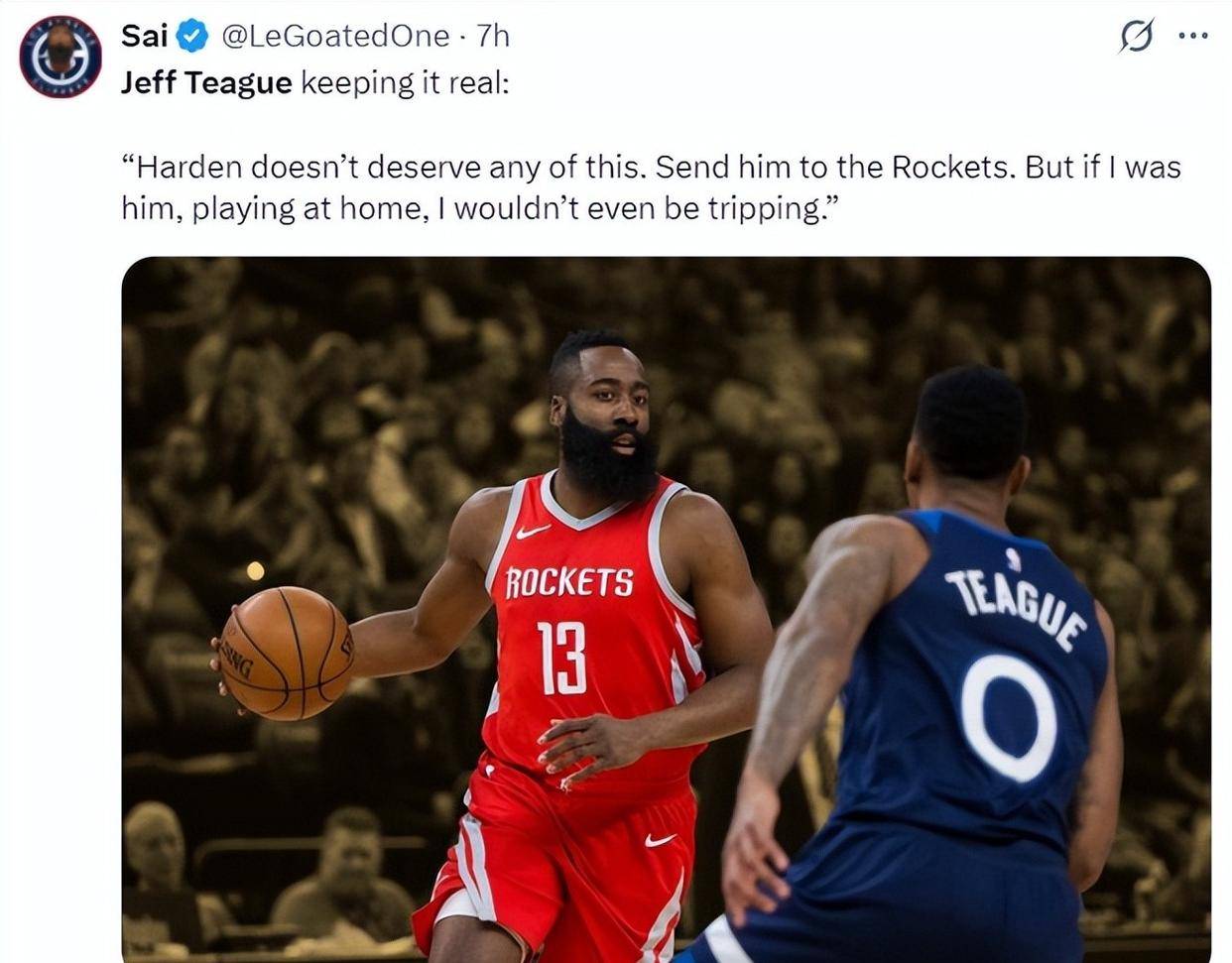Click the blurred crowd in the upper-left of the photo
Screen dimensions: 1232x963
tap(298, 397)
